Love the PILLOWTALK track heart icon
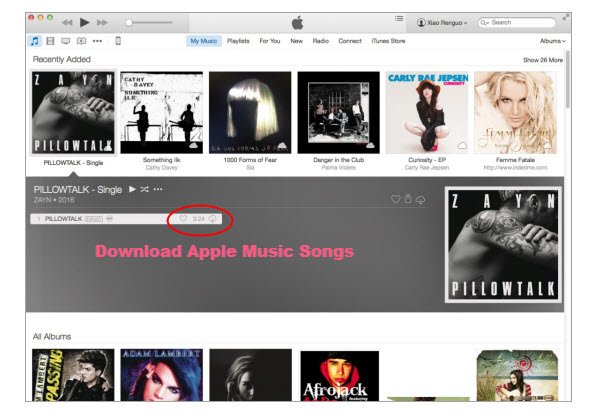600x415 pixels. 183,218
